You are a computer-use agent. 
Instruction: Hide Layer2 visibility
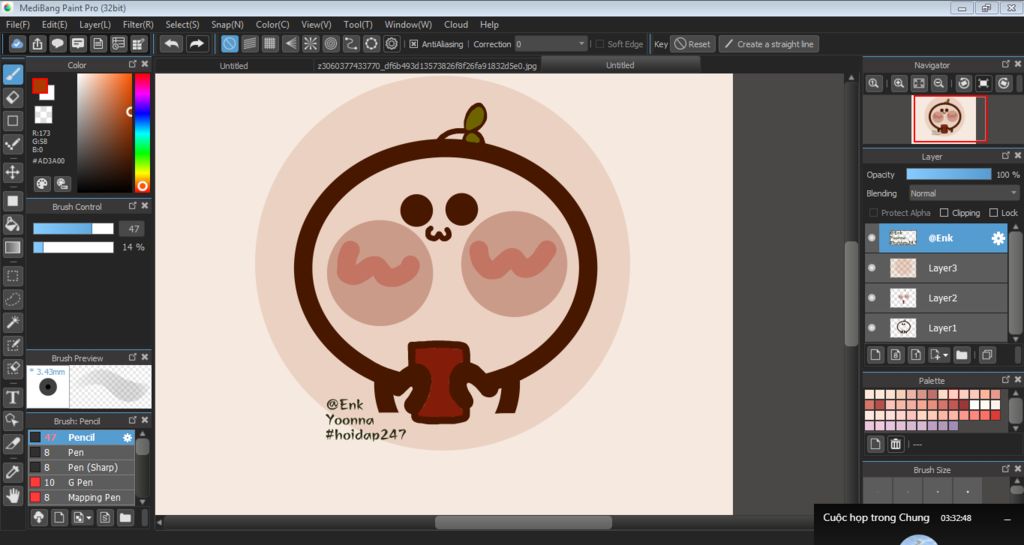(871, 298)
